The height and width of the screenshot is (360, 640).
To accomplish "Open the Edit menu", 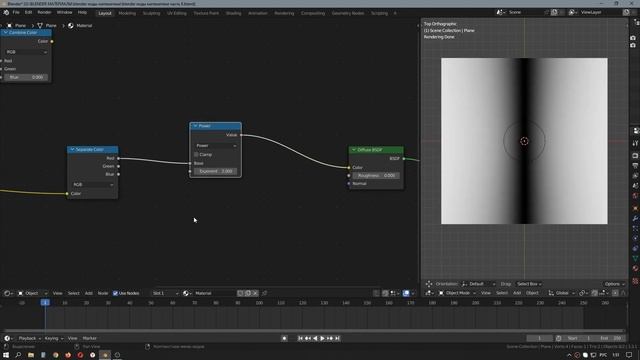I will pyautogui.click(x=28, y=13).
